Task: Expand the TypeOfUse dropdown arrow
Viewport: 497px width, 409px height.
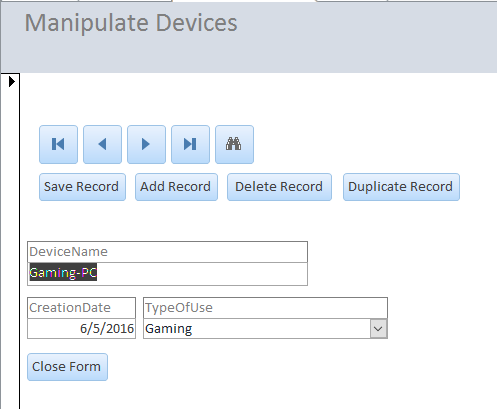Action: [378, 329]
